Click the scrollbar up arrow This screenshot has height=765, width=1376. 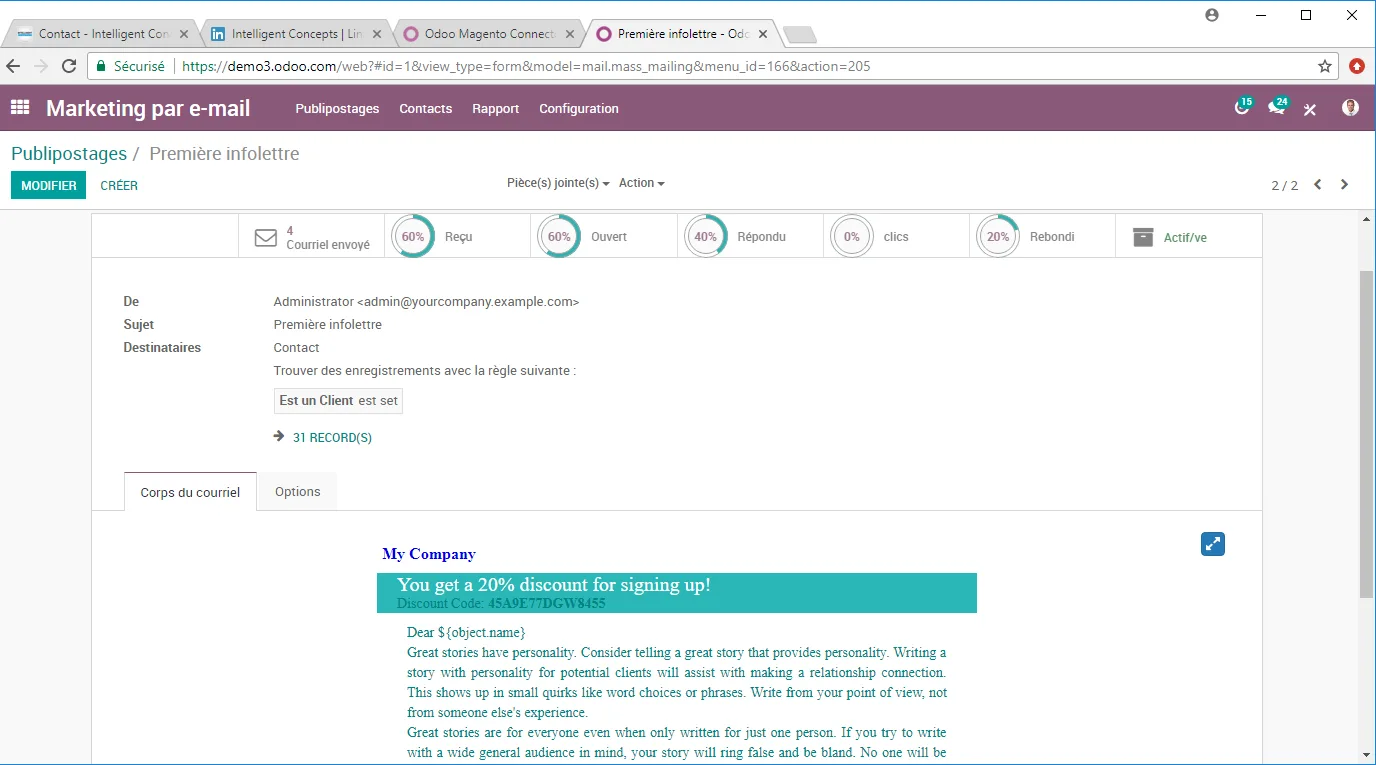[1366, 219]
